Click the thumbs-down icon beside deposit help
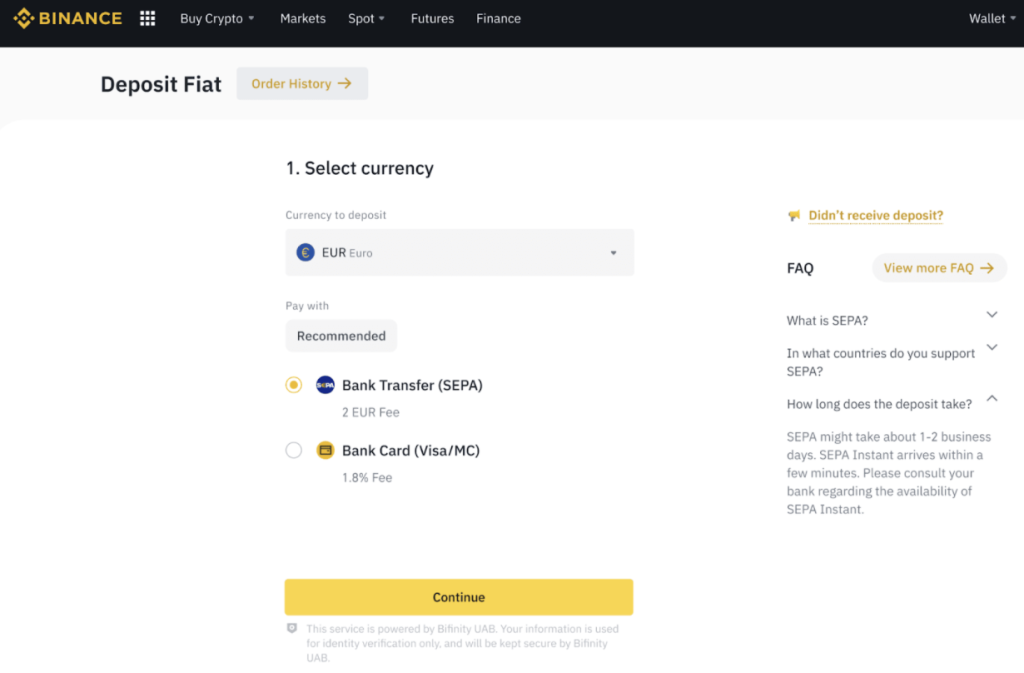This screenshot has width=1024, height=673. point(794,216)
